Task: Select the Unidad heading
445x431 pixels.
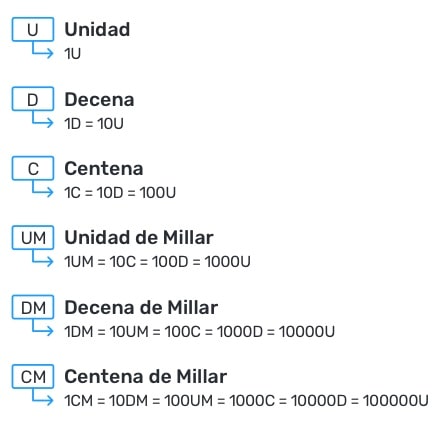Action: click(x=97, y=29)
